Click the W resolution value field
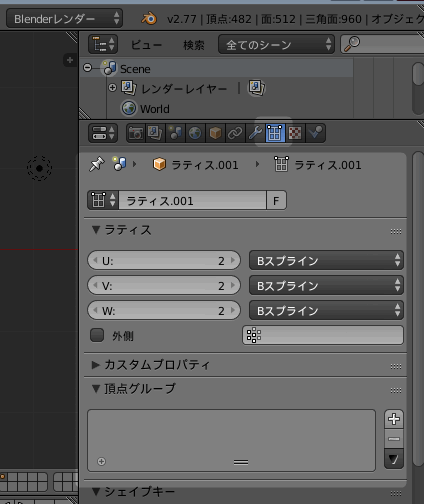424x504 pixels. click(164, 310)
